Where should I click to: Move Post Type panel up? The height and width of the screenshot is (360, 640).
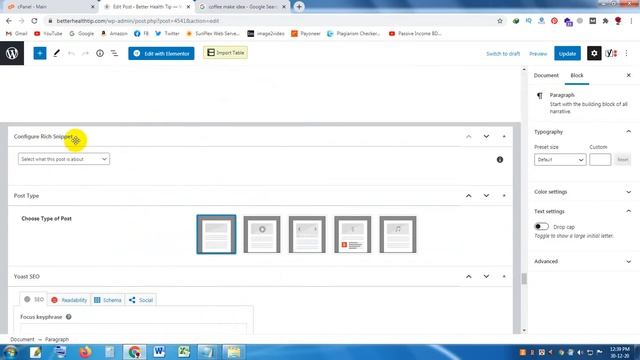(x=469, y=196)
